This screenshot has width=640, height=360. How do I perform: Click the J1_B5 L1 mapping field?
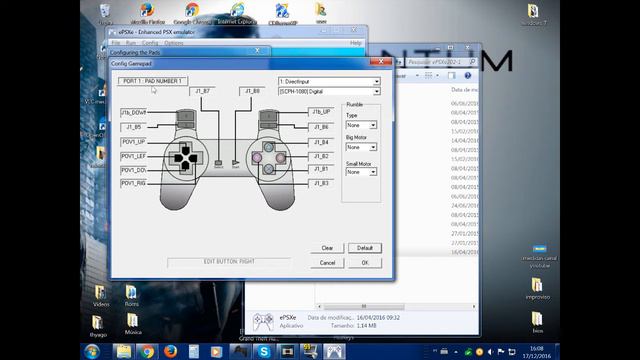click(x=133, y=127)
